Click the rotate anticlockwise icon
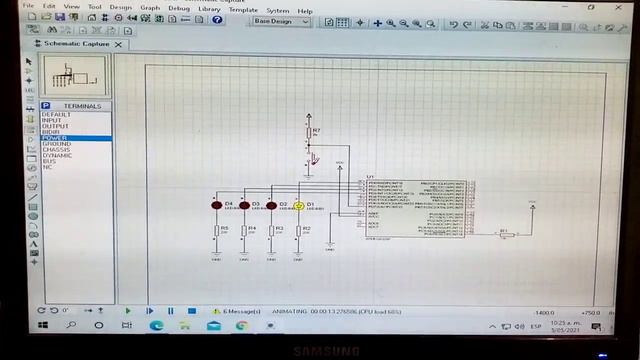This screenshot has height=360, width=640. click(54, 311)
